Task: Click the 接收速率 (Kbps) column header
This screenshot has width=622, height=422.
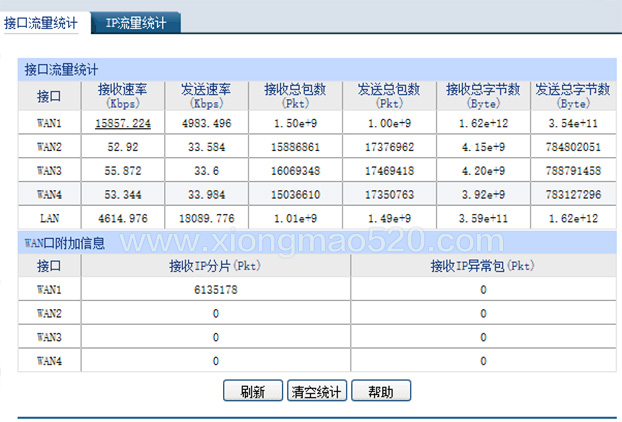Action: pyautogui.click(x=123, y=96)
